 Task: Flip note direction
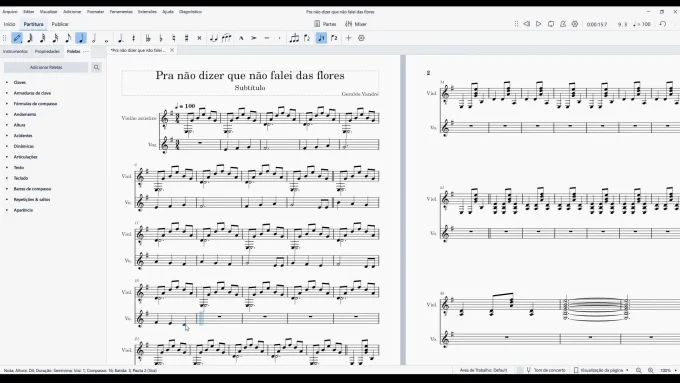click(x=307, y=38)
